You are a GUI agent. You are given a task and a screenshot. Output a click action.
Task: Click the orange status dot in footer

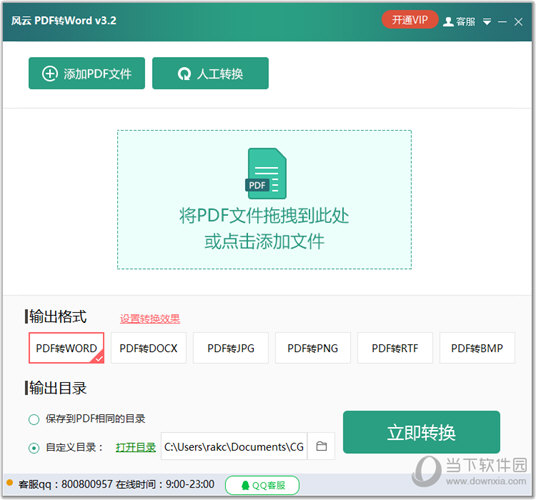(10, 483)
